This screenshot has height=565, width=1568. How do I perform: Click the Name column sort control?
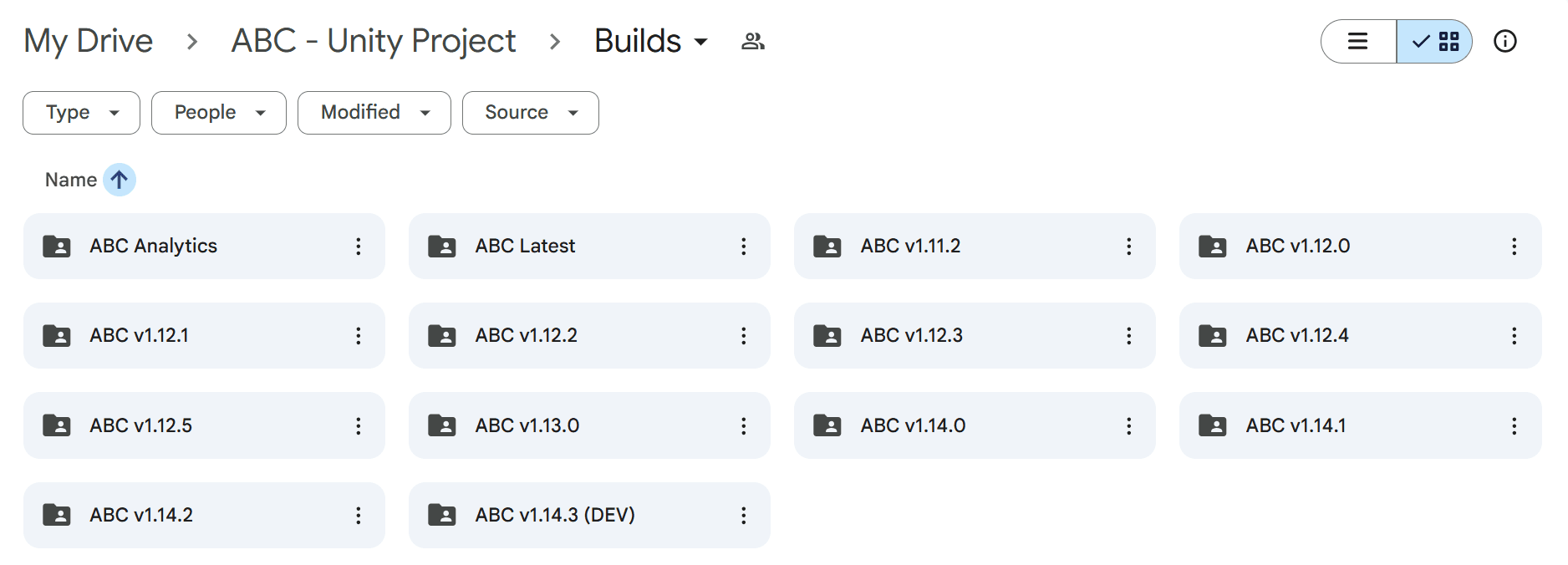click(x=71, y=179)
